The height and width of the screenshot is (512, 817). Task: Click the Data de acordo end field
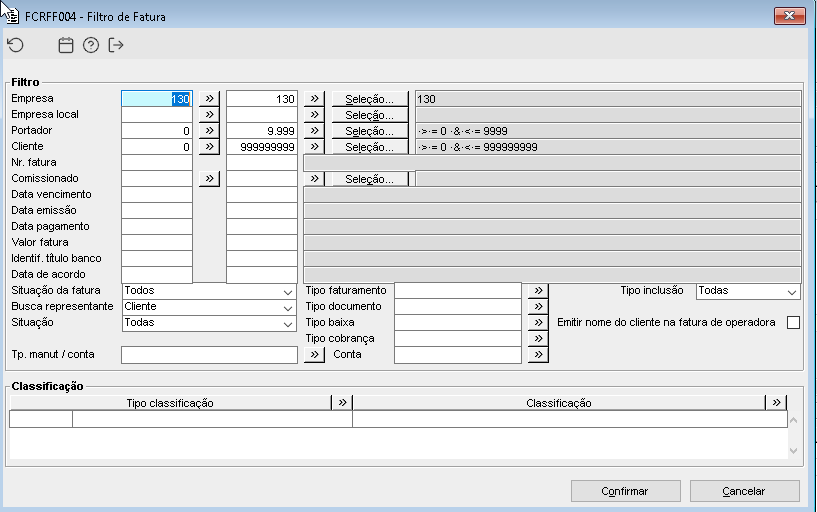click(262, 274)
